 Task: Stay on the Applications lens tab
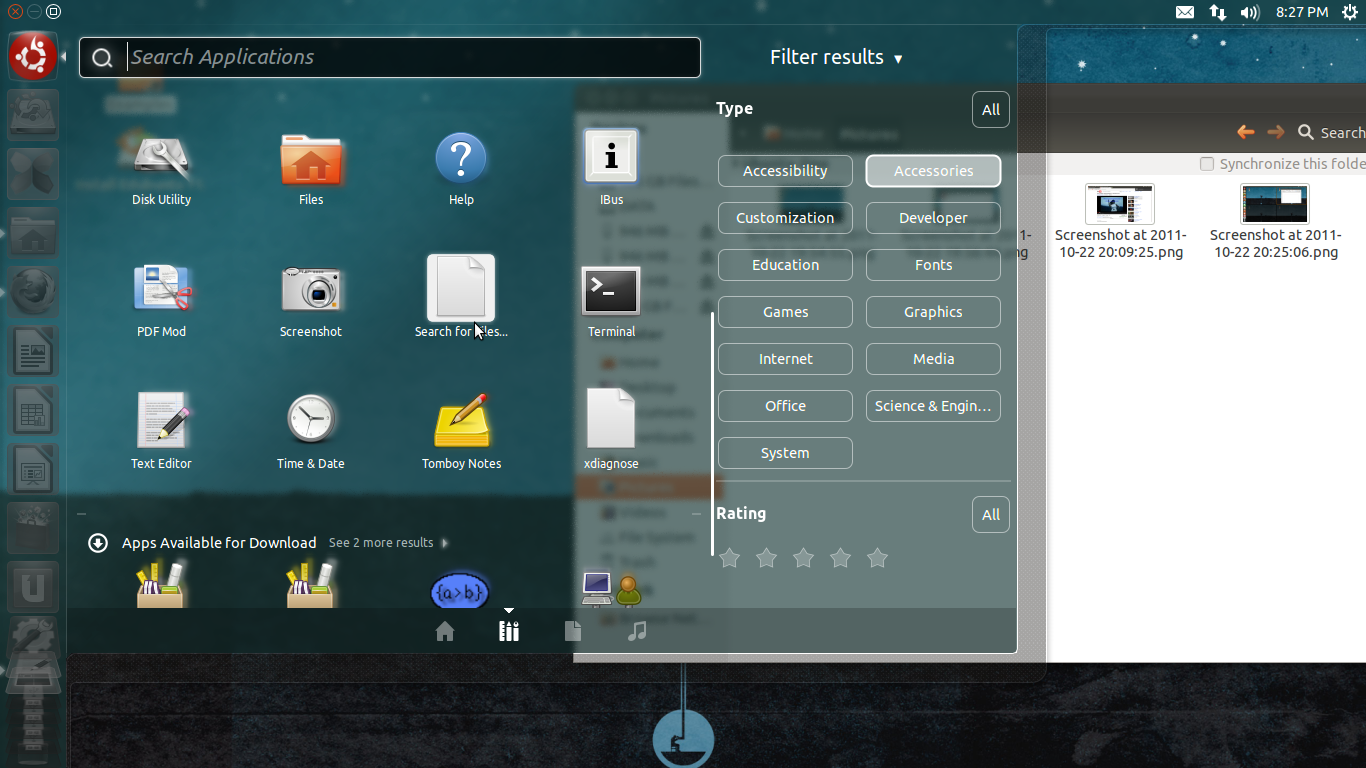point(508,631)
